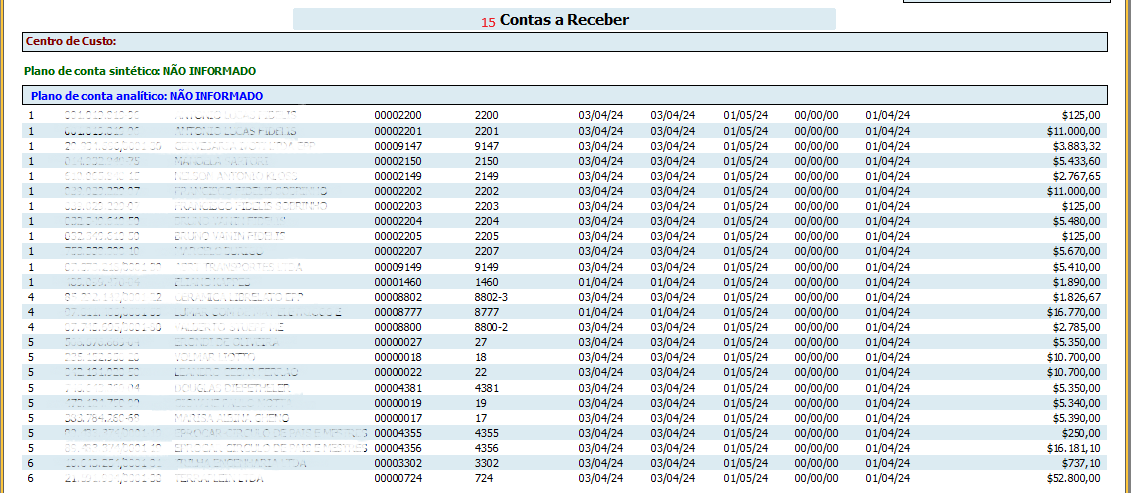
Task: Select the amount $5.410,00
Action: 1076,266
